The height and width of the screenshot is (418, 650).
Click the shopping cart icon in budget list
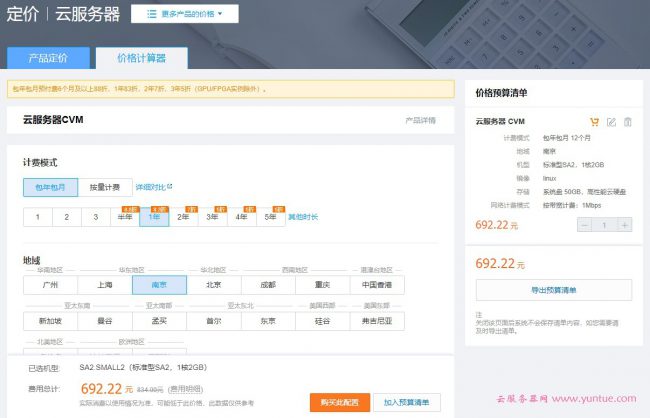coord(595,122)
